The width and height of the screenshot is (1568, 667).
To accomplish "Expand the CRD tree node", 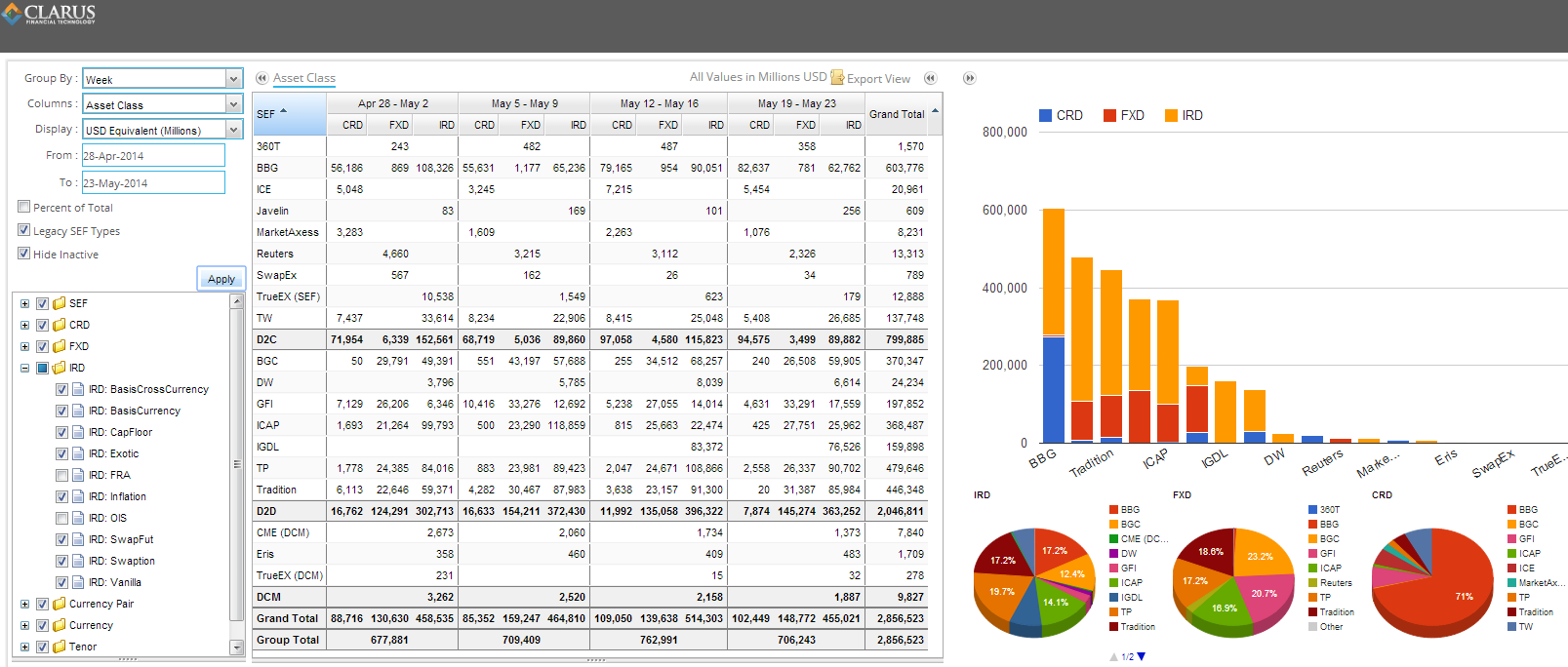I will click(24, 325).
